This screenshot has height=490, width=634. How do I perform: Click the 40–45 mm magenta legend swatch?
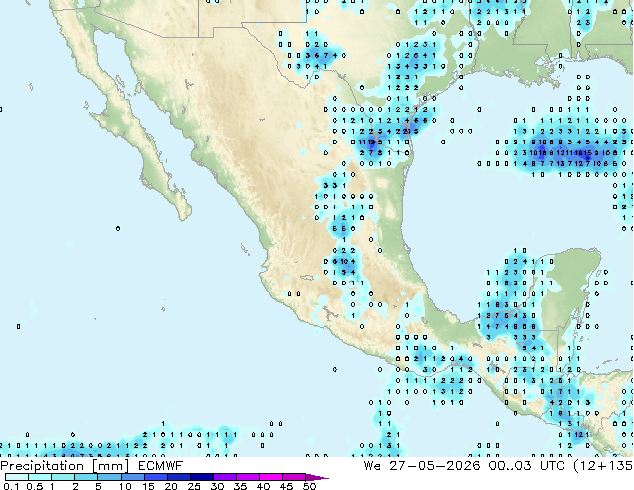[271, 477]
